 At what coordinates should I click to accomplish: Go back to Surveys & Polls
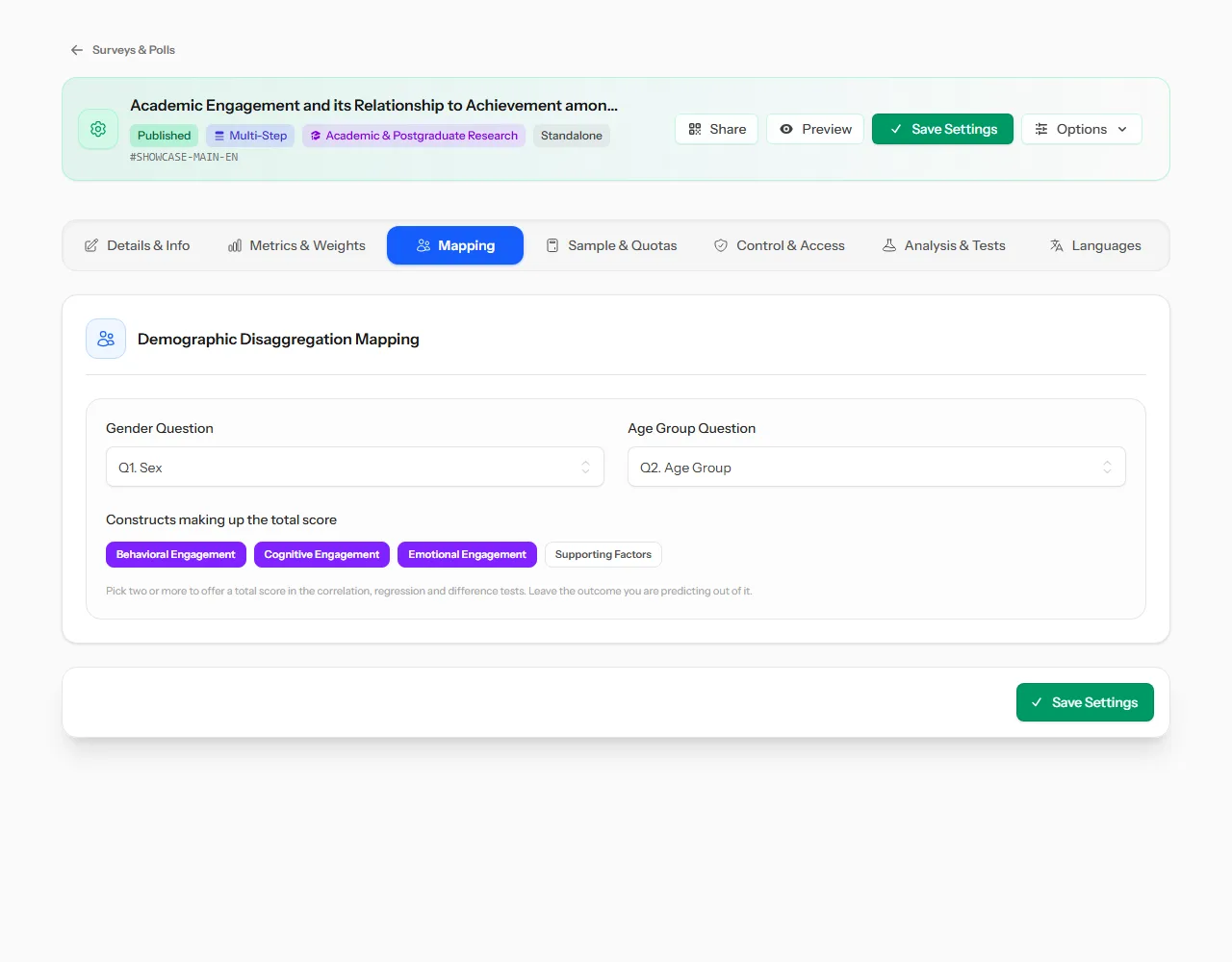(x=122, y=50)
